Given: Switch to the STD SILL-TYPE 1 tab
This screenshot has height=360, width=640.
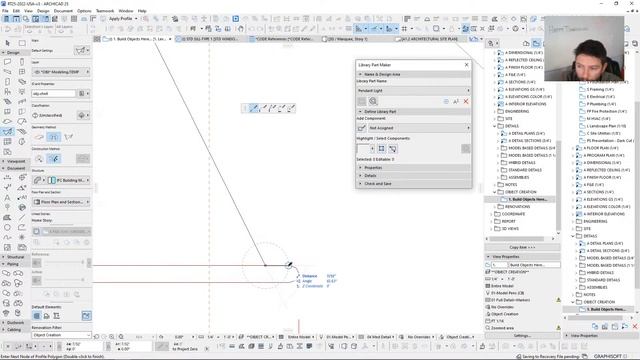Looking at the screenshot, I should 211,39.
